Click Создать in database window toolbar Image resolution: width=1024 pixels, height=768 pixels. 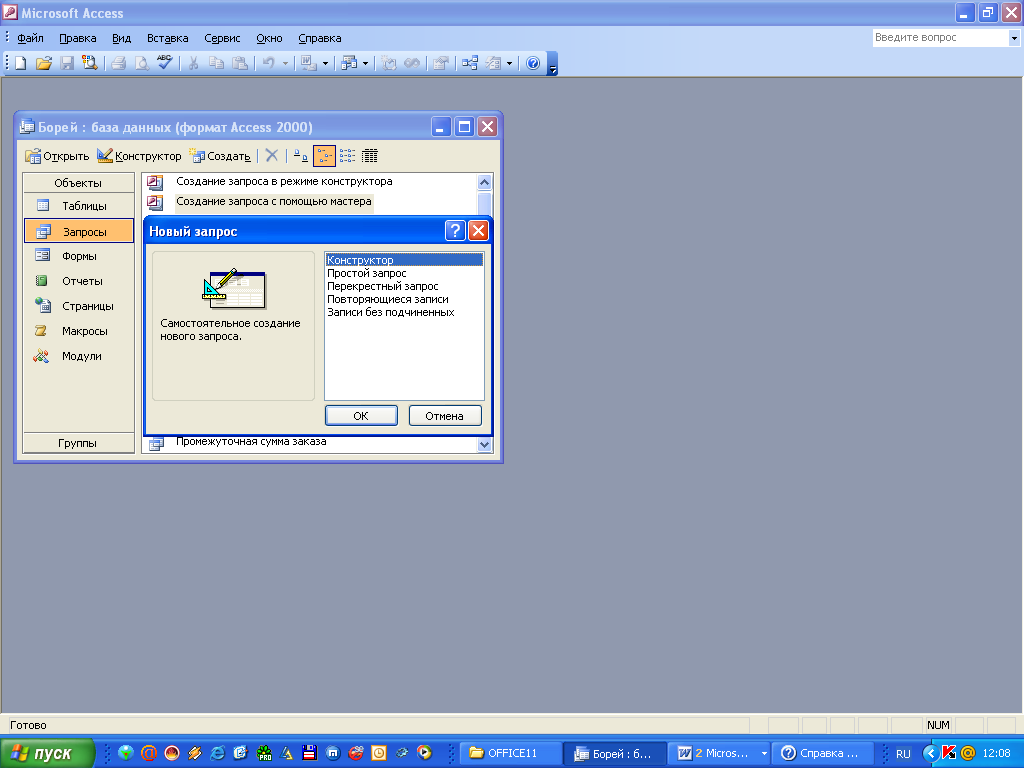point(220,156)
